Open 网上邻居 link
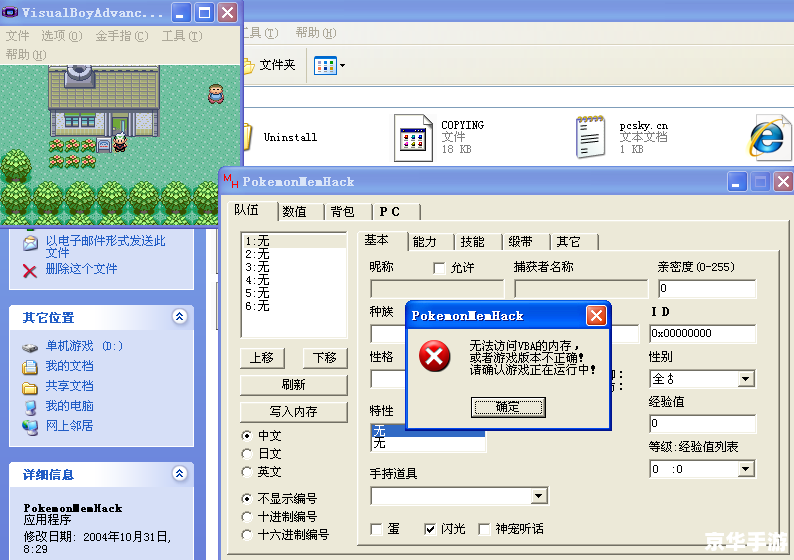 click(69, 426)
